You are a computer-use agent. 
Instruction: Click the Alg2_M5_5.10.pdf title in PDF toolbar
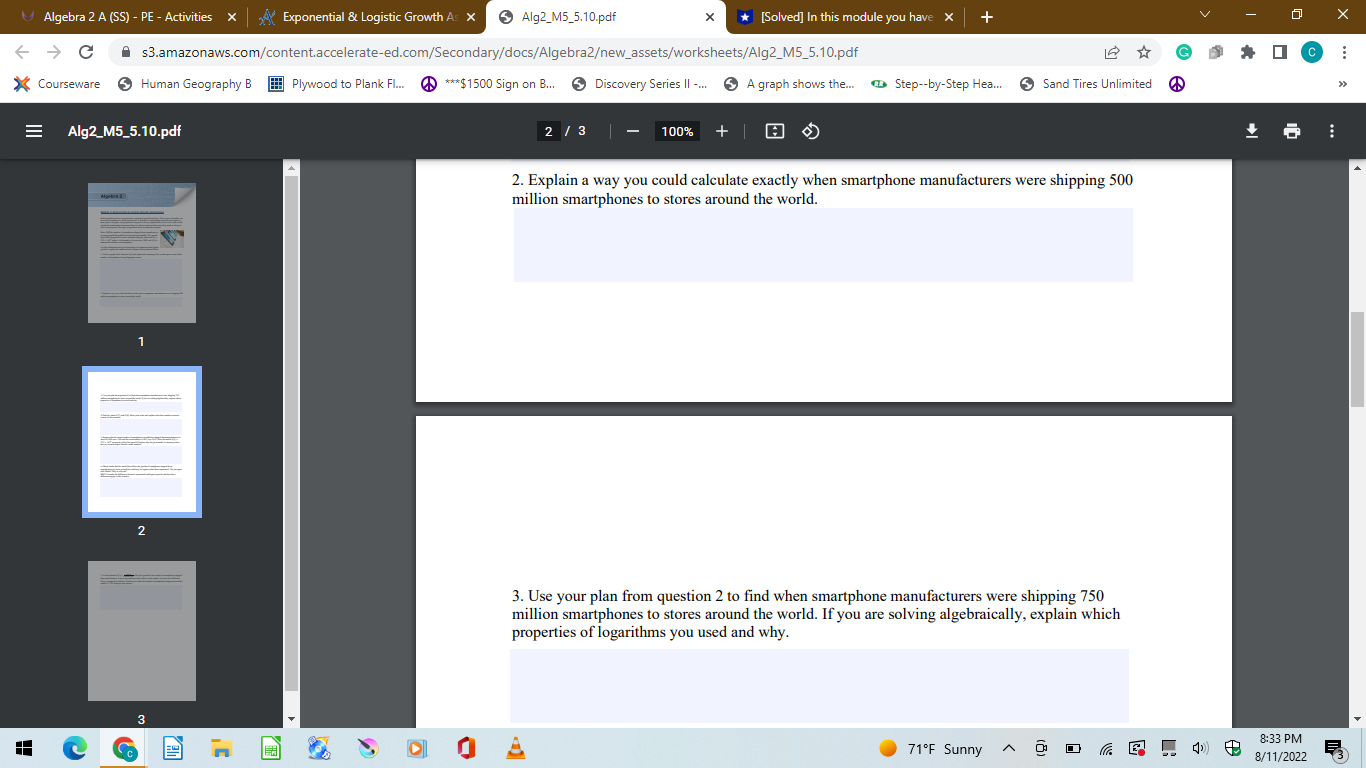coord(124,131)
